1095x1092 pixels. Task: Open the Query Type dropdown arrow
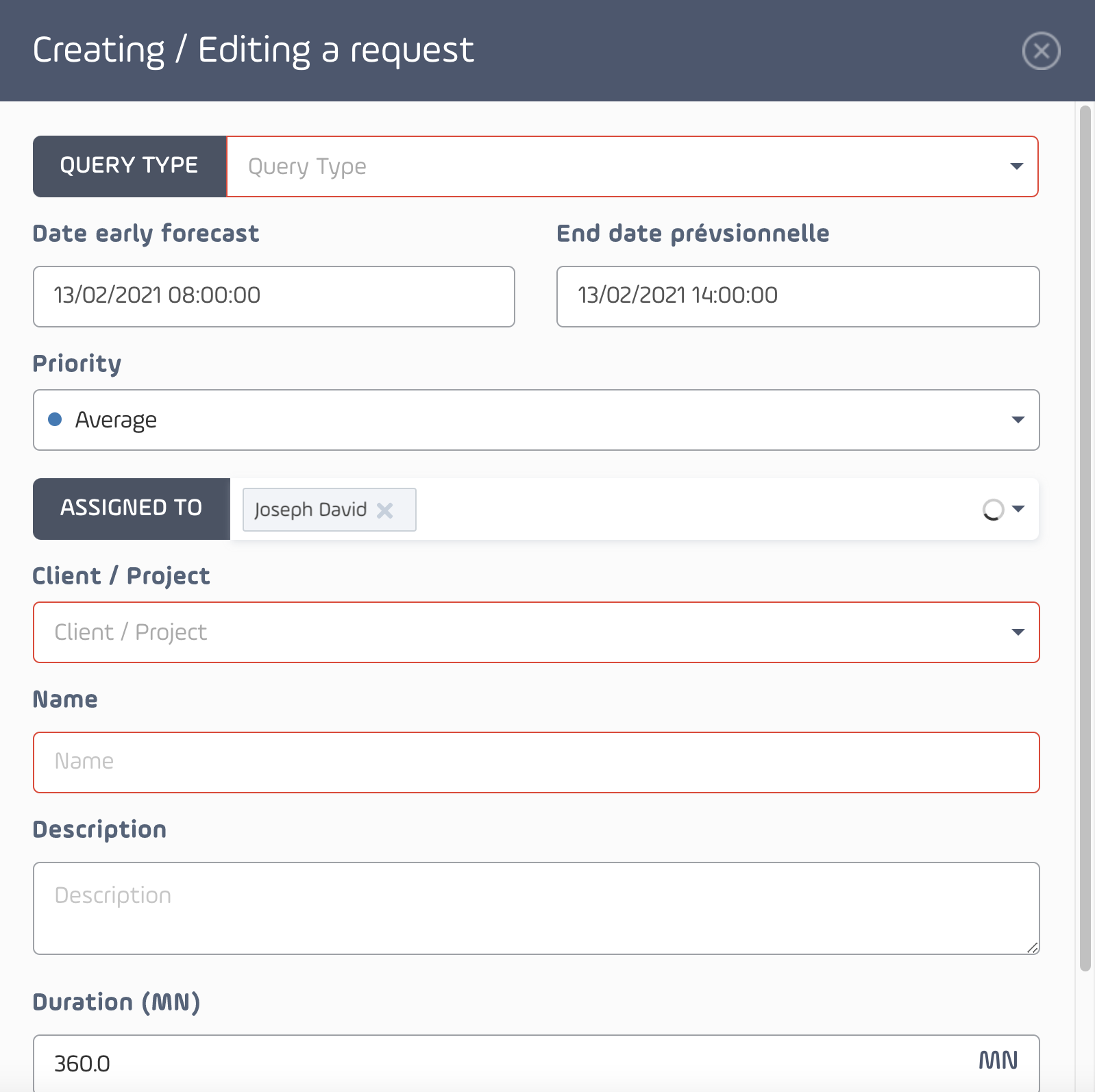tap(1017, 166)
